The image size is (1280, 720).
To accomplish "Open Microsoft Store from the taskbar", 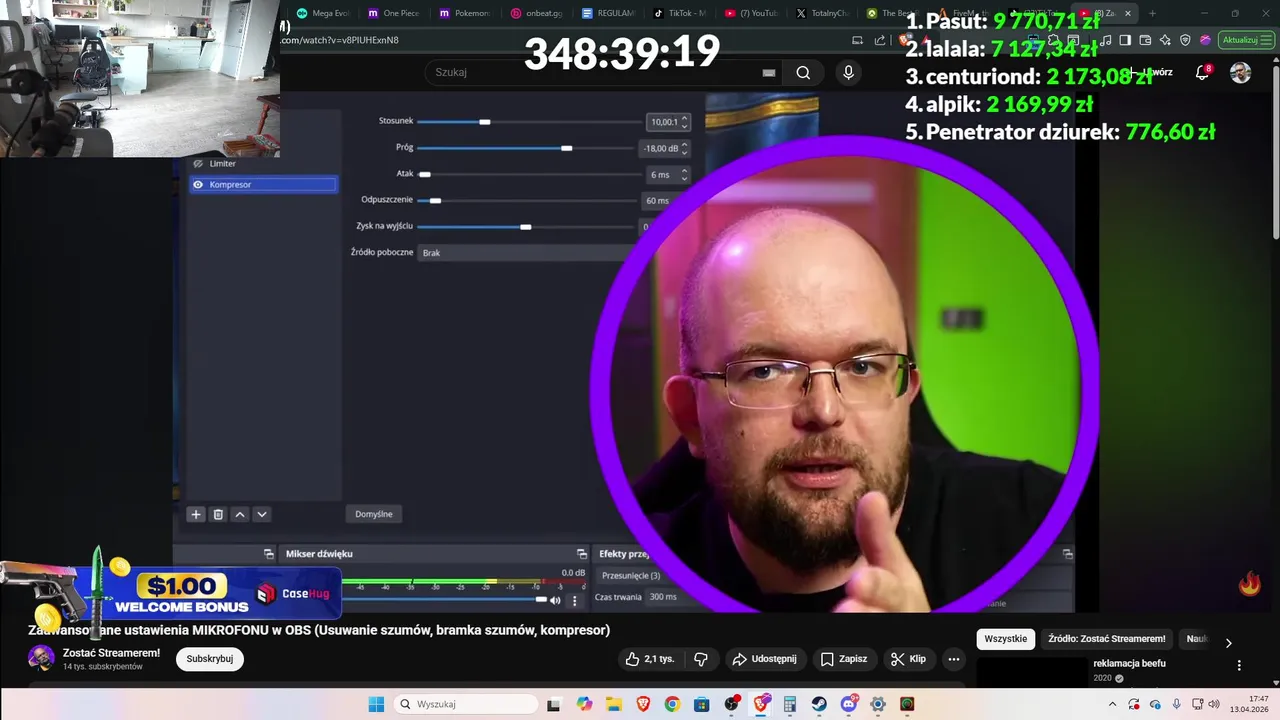I will point(702,704).
